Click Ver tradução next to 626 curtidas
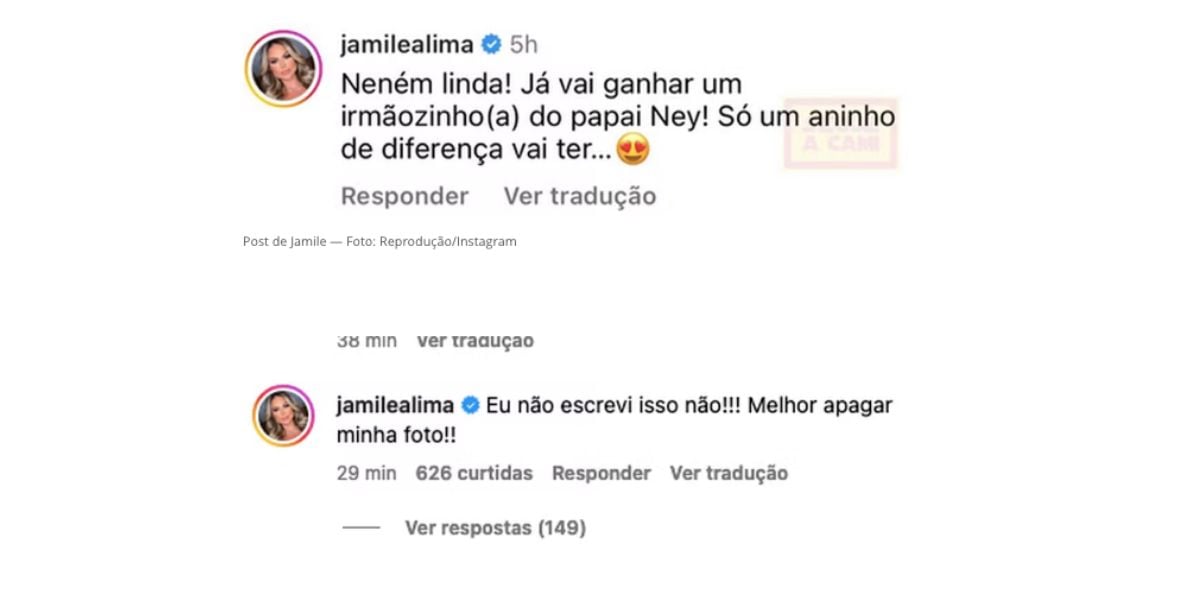Image resolution: width=1200 pixels, height=600 pixels. (729, 473)
